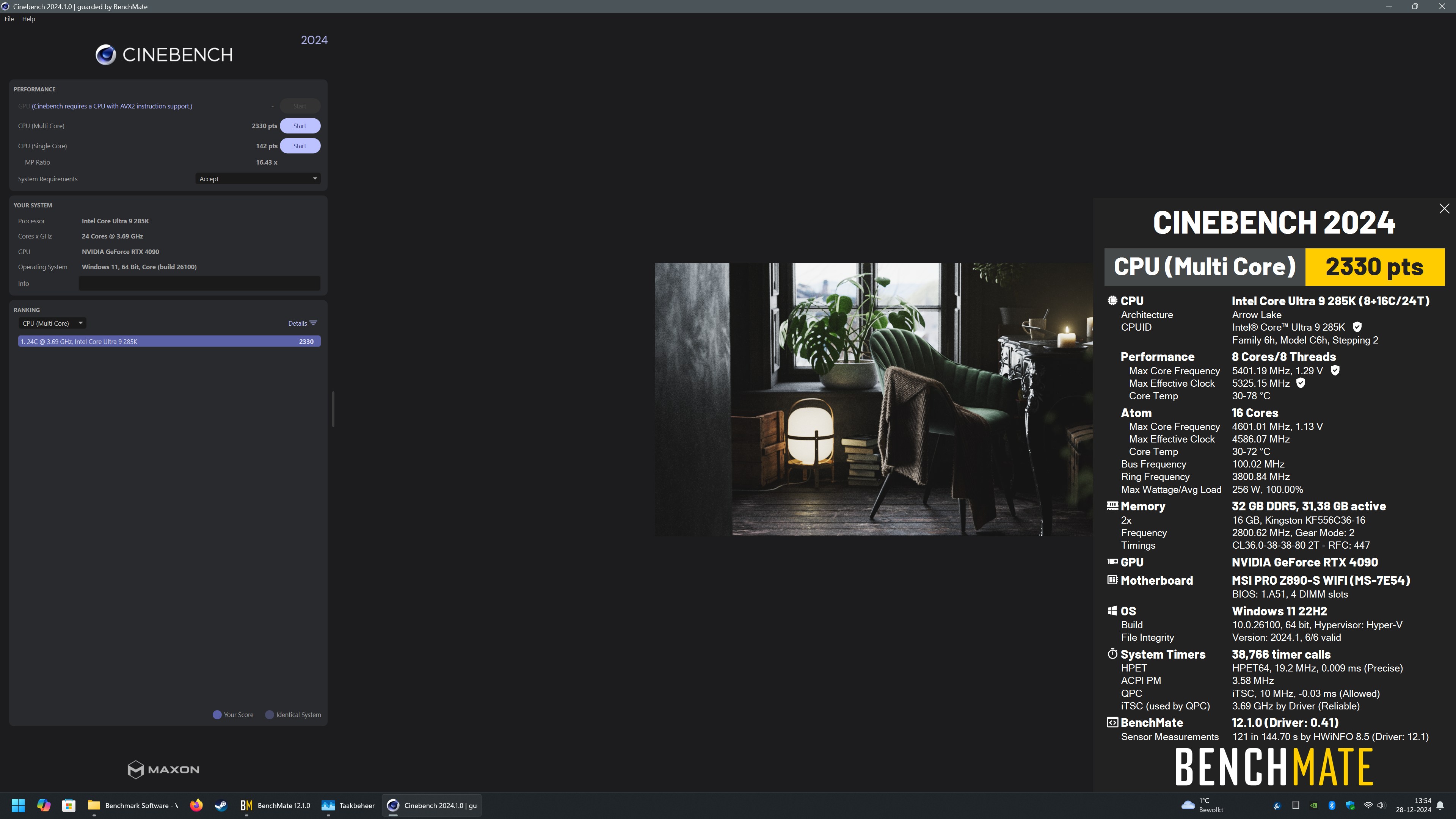Click the splitter handle beside the left panel
This screenshot has width=1456, height=819.
(333, 409)
